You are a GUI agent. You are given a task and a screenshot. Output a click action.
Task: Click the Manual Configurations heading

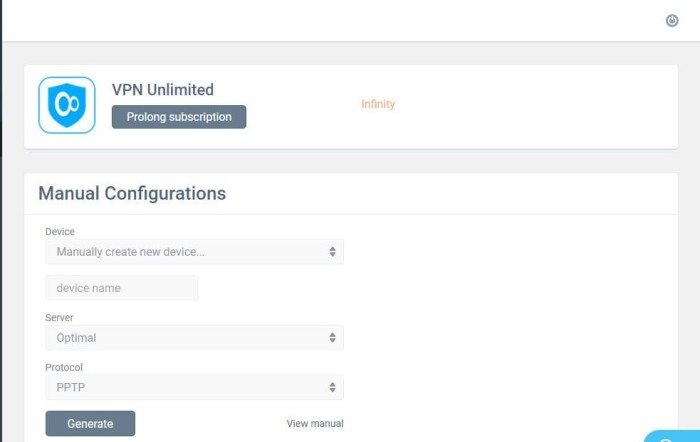pos(132,193)
